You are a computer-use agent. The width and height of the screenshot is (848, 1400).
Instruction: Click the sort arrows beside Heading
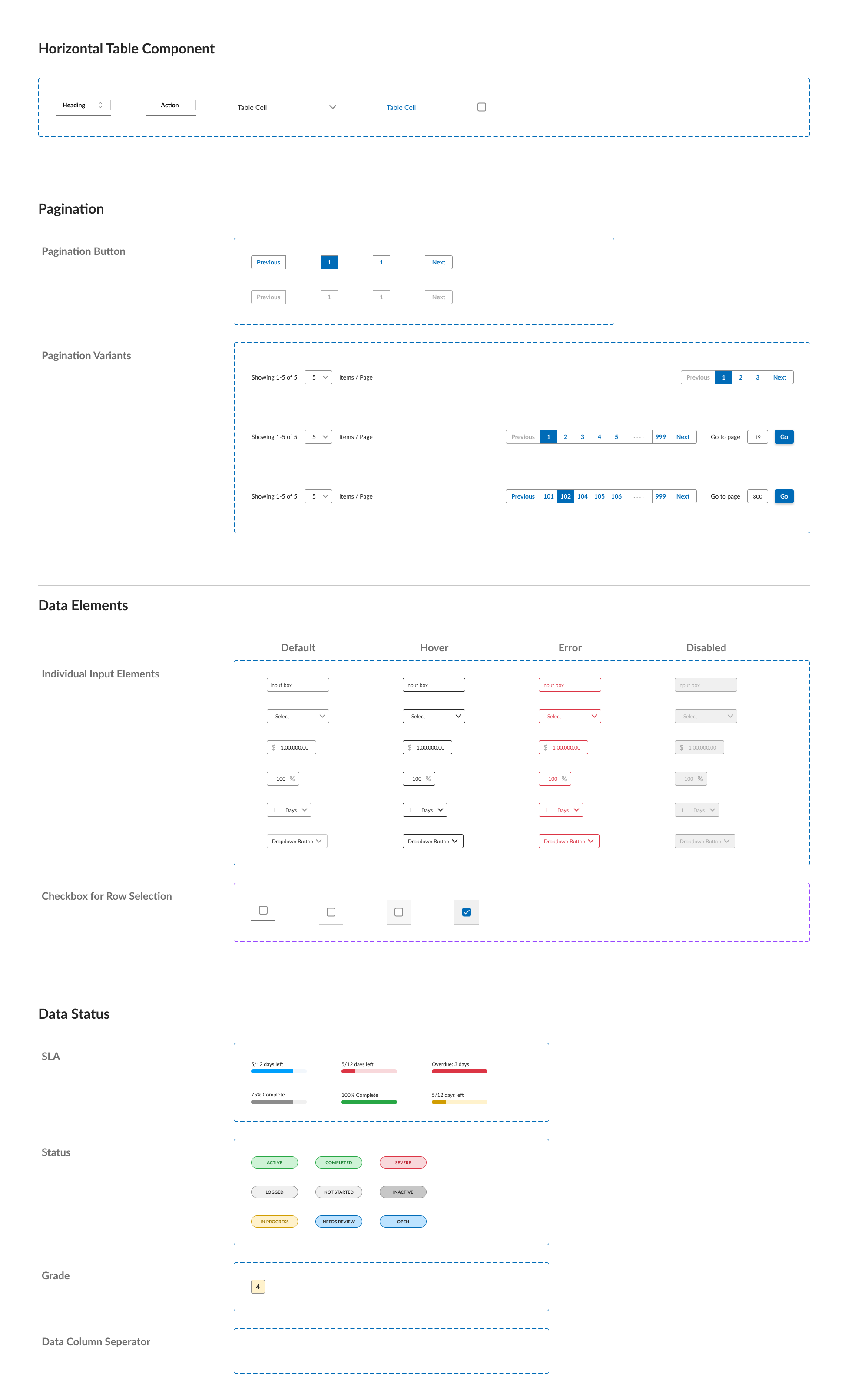100,105
